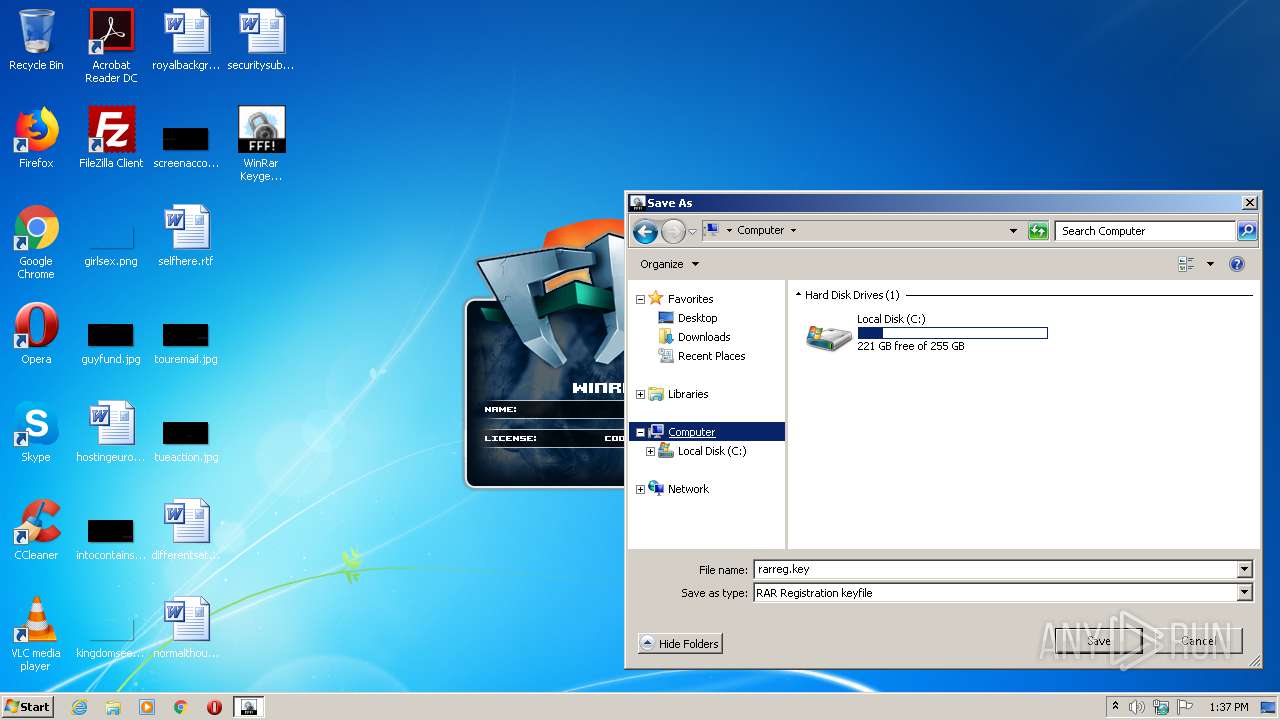The image size is (1280, 720).
Task: Click Computer in the address breadcrumb
Action: point(760,230)
